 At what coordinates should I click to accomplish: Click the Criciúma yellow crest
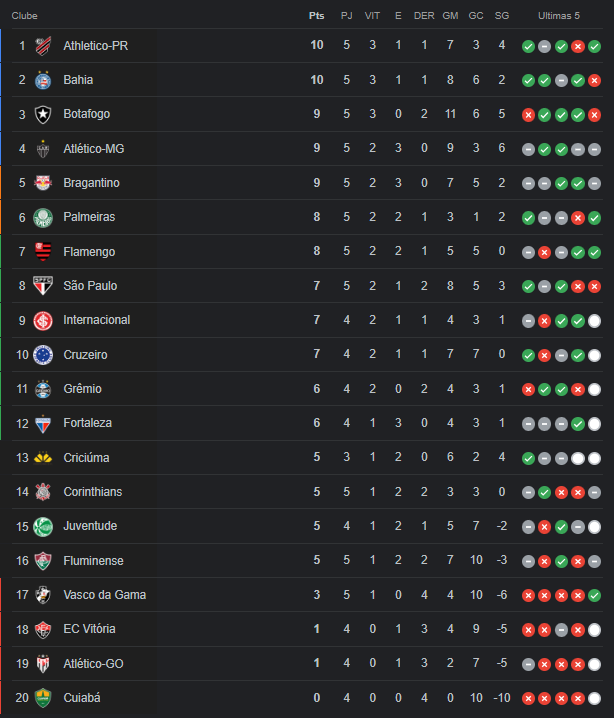(x=43, y=457)
